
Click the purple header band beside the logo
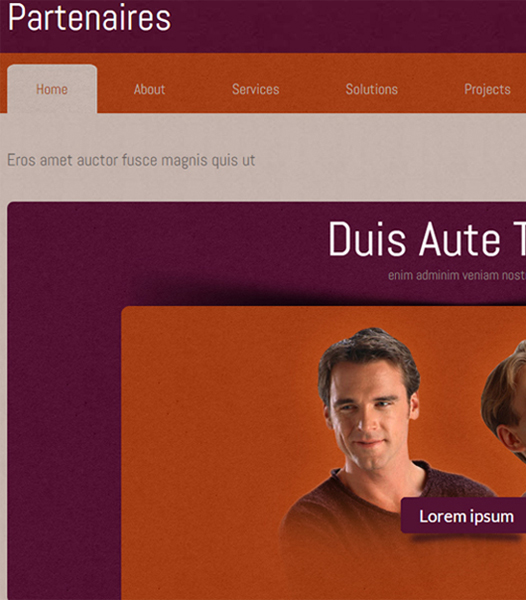(344, 26)
